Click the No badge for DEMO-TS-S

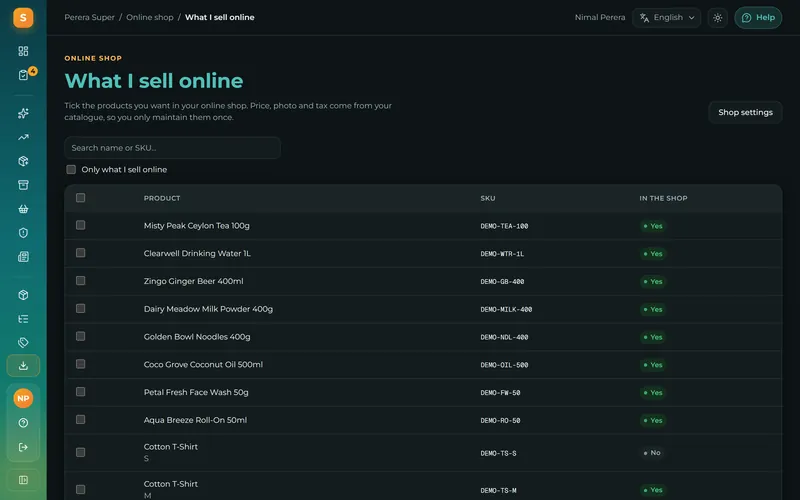652,453
